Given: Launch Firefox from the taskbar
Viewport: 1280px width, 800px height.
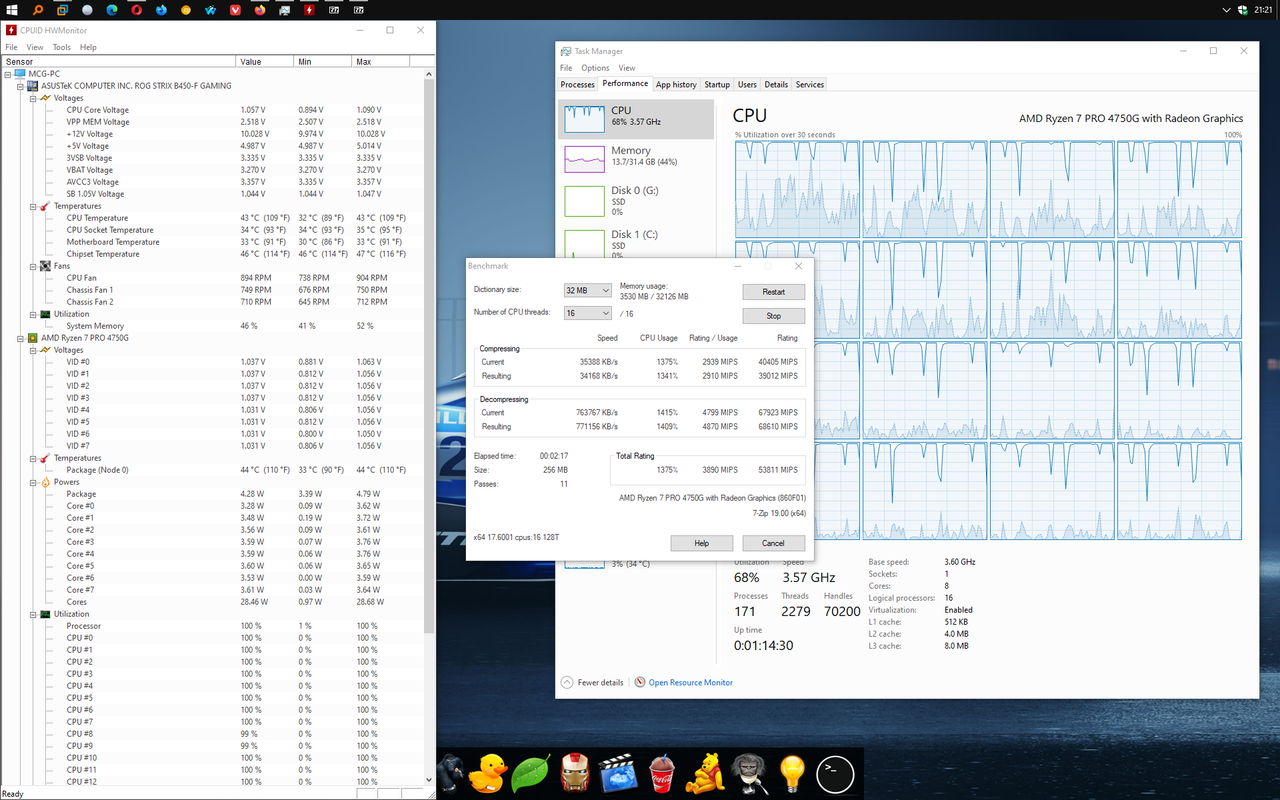Looking at the screenshot, I should (x=260, y=10).
